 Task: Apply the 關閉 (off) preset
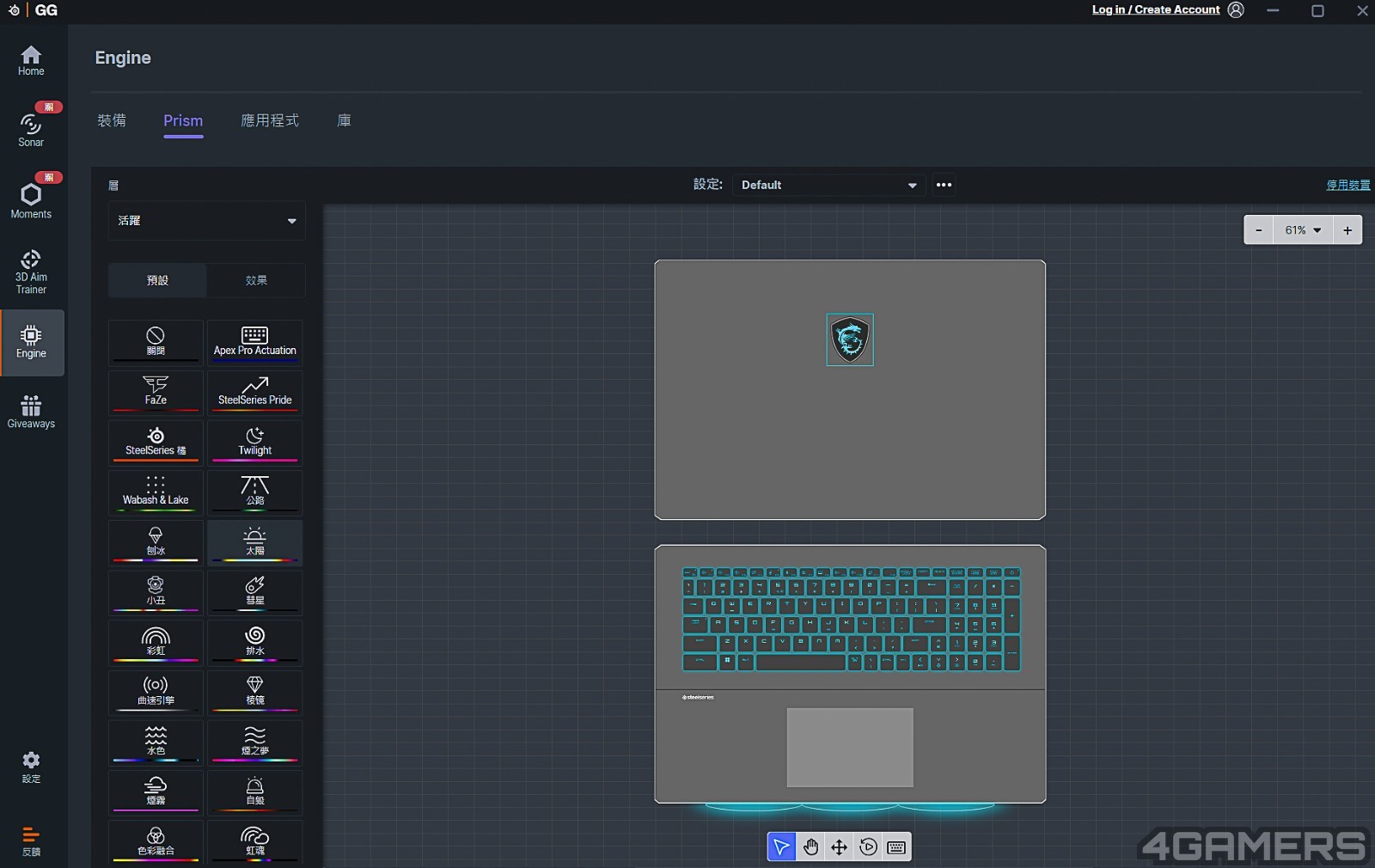[156, 342]
